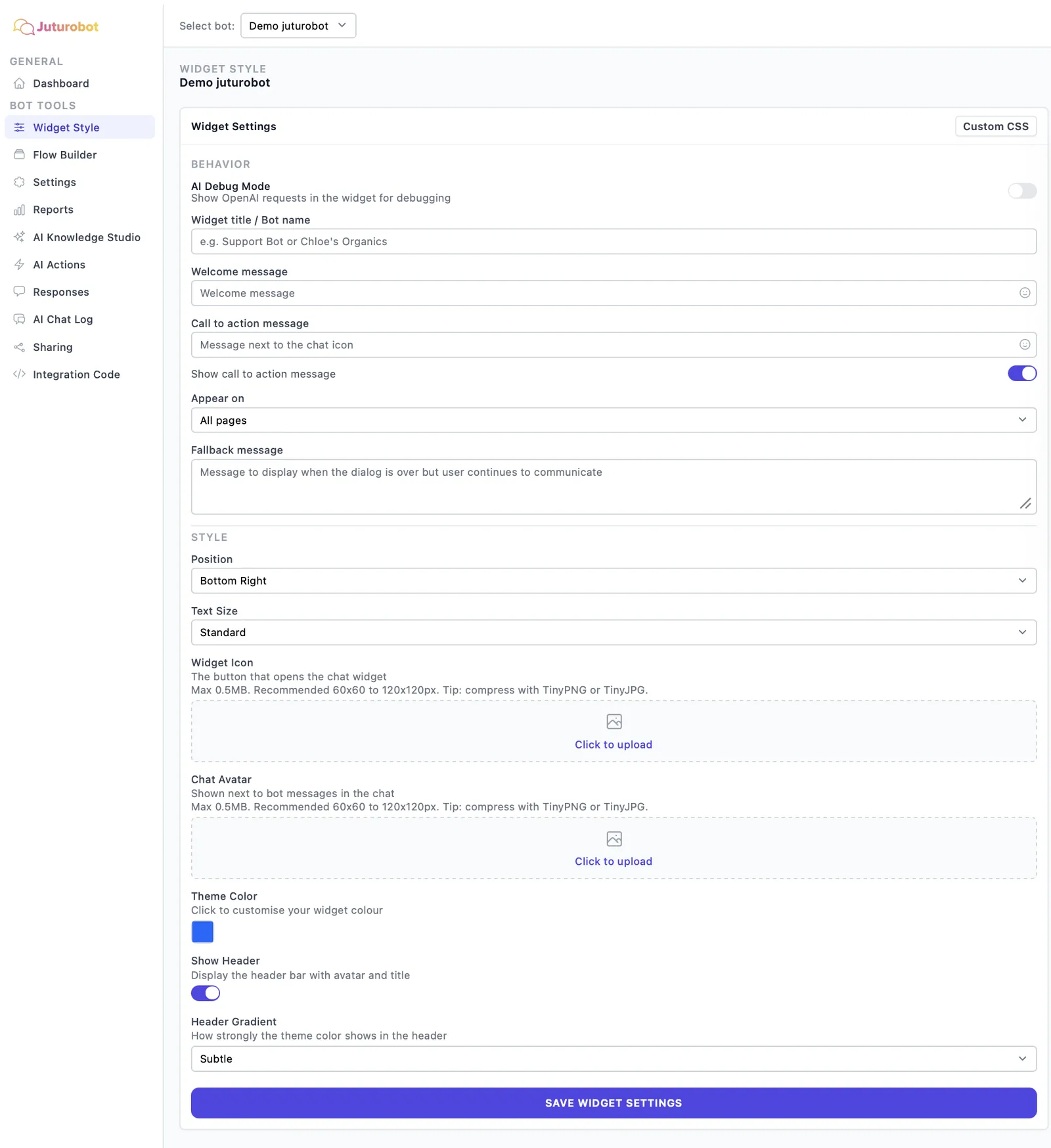1051x1148 pixels.
Task: Click the Dashboard home icon
Action: tap(20, 83)
